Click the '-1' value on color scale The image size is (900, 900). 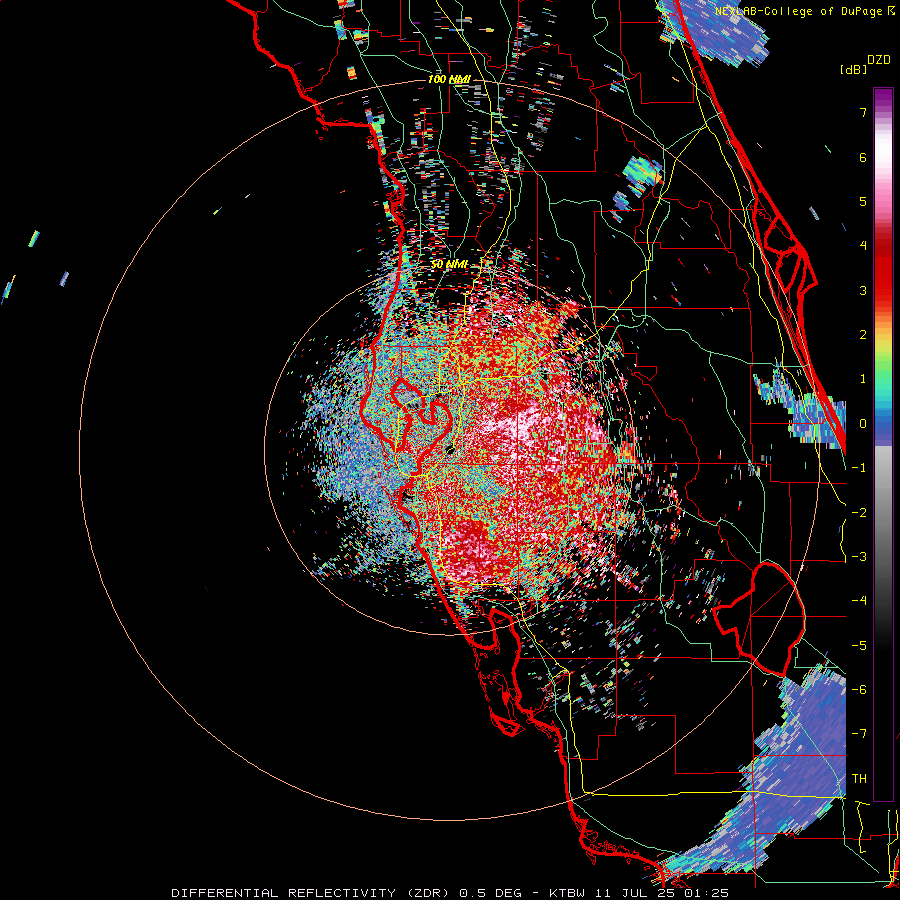coord(859,468)
